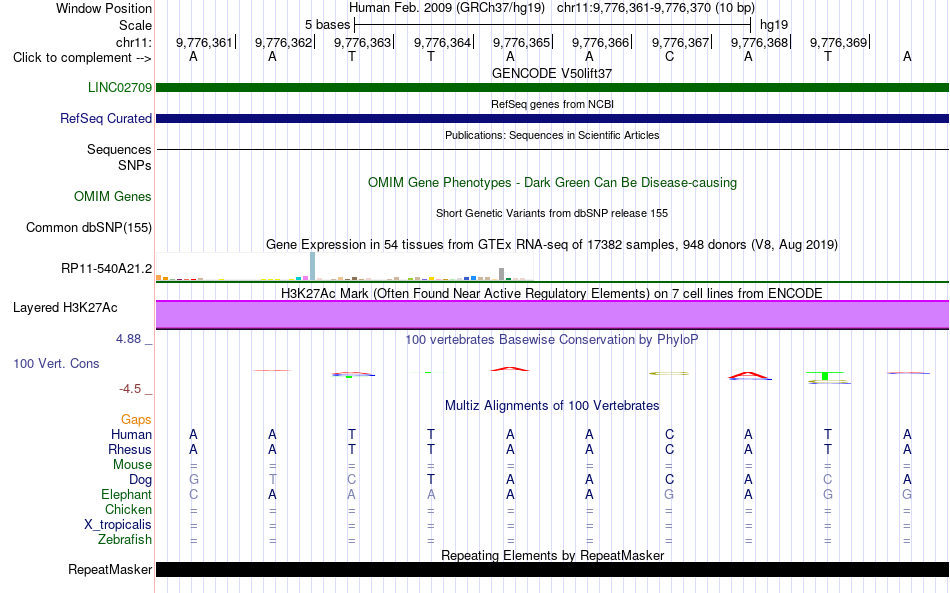Click the Layered H3K27Ac track label
This screenshot has height=593, width=950.
click(x=65, y=308)
